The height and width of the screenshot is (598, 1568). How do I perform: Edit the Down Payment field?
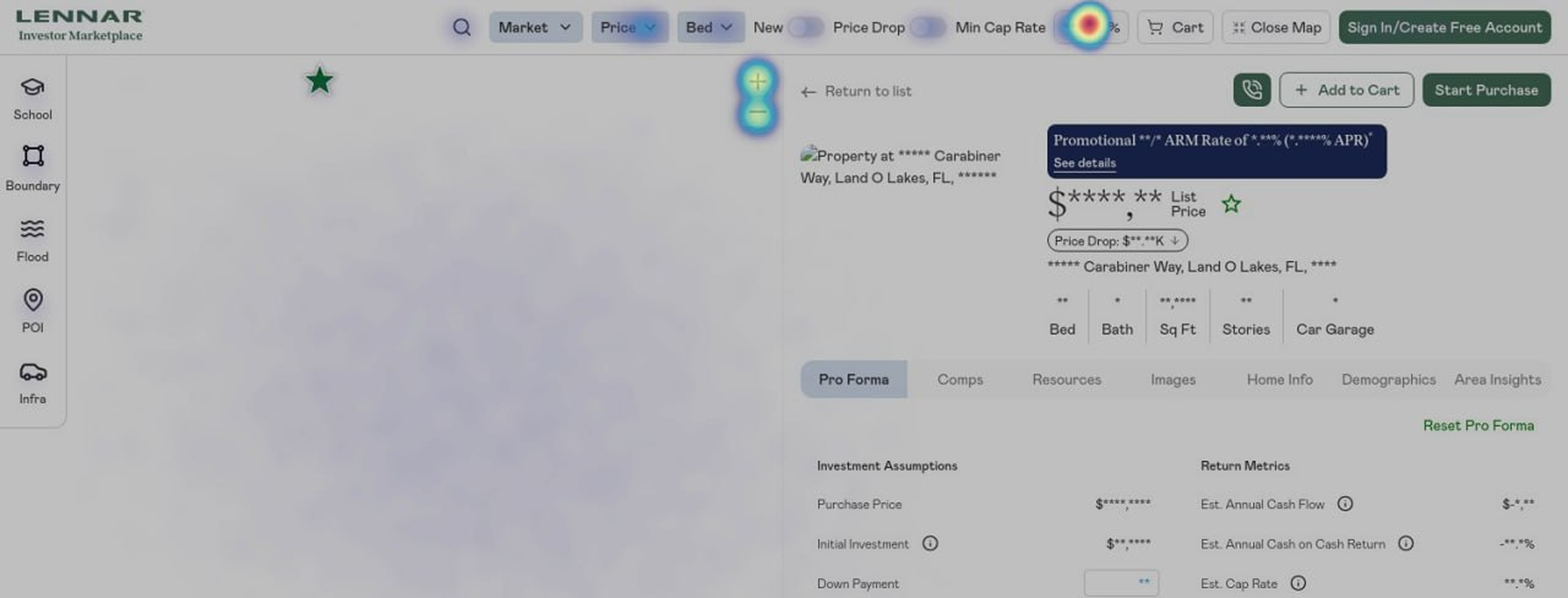coord(1121,583)
